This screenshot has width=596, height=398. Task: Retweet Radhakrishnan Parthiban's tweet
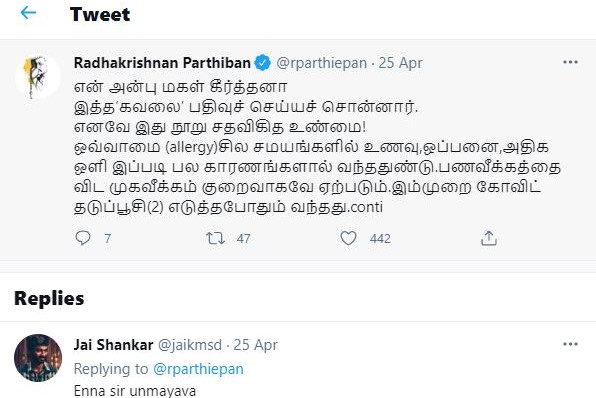pyautogui.click(x=216, y=238)
